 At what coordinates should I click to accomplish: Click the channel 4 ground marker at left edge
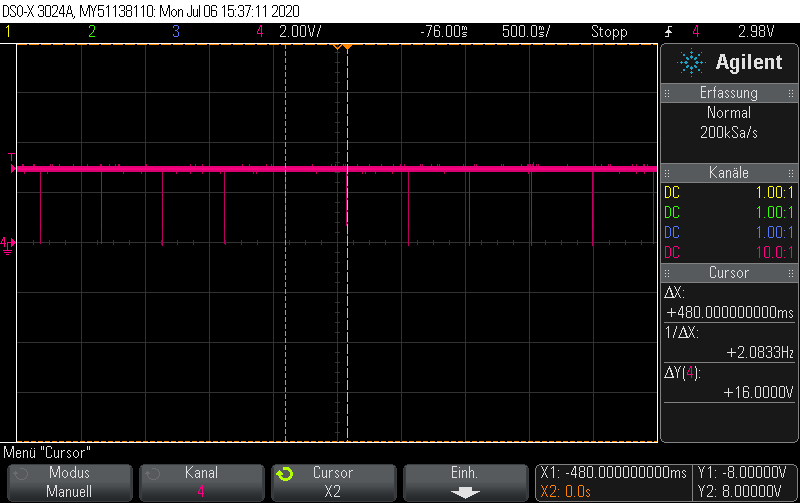7,244
